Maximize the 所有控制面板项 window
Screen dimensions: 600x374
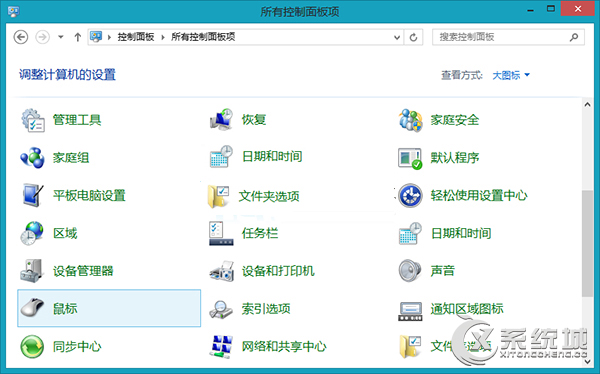click(x=551, y=9)
